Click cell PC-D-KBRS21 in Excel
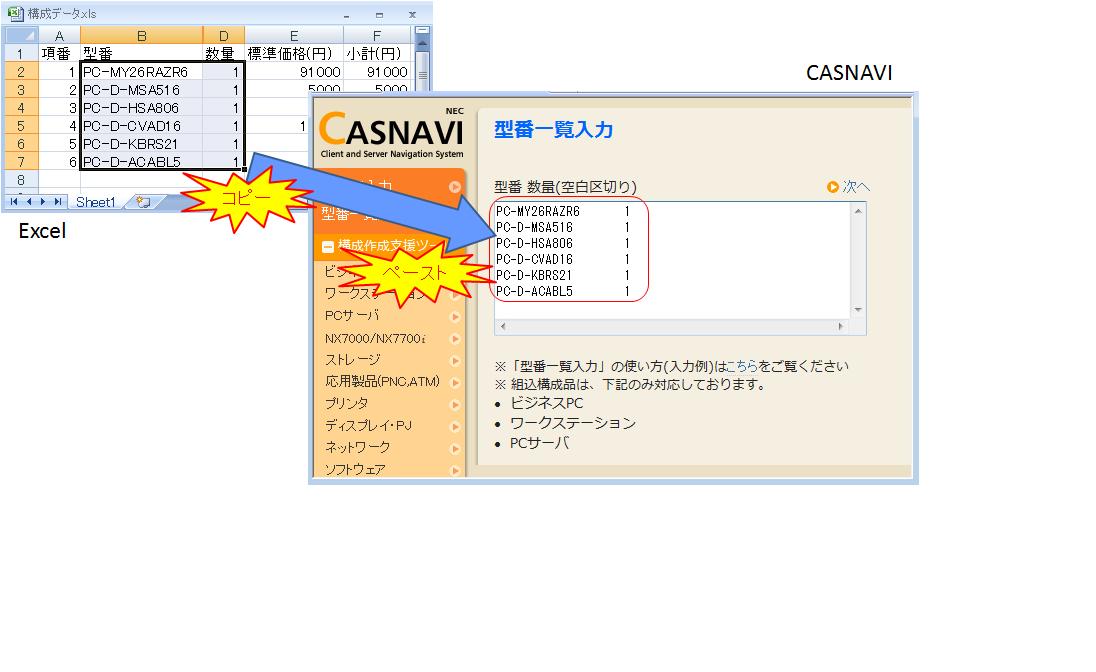The width and height of the screenshot is (1096, 672). (x=142, y=144)
